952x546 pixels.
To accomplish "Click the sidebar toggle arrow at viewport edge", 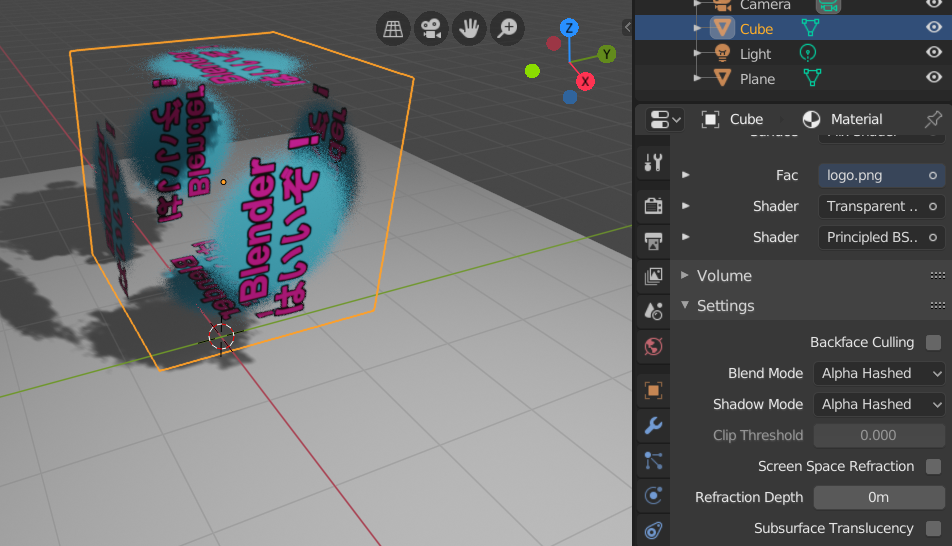I will 627,27.
